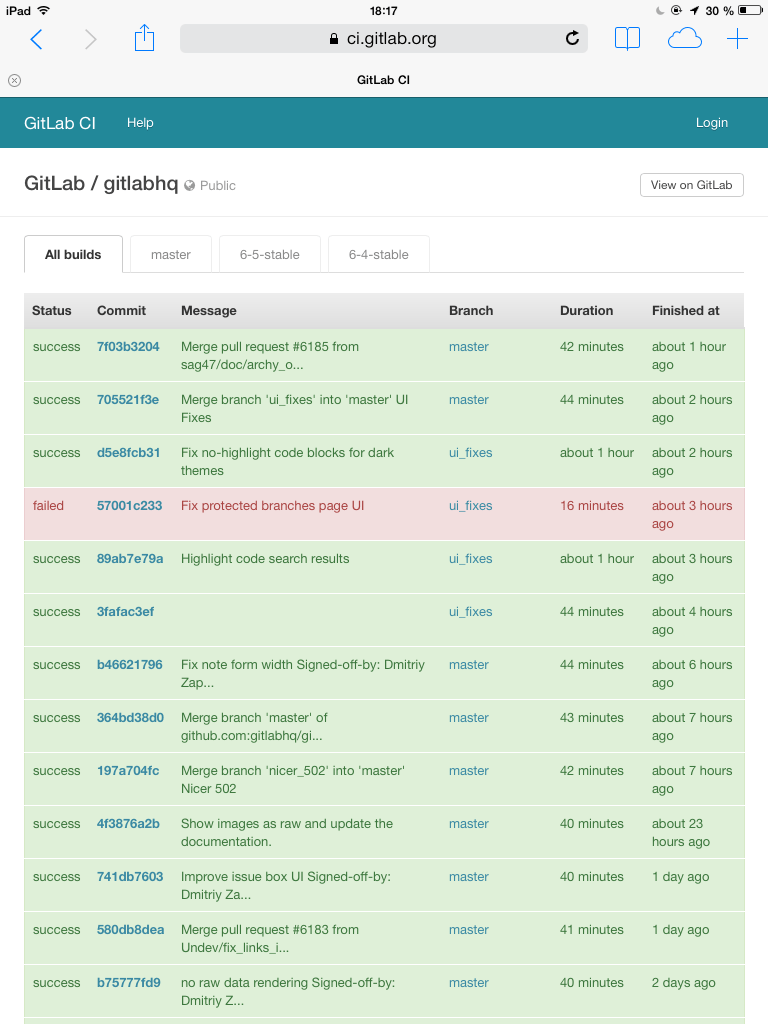Reload the page with the refresh icon
This screenshot has width=768, height=1024.
point(572,39)
